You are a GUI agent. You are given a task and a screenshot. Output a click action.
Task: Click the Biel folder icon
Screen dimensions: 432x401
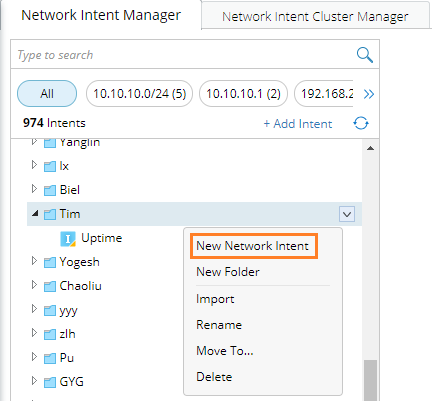point(50,190)
